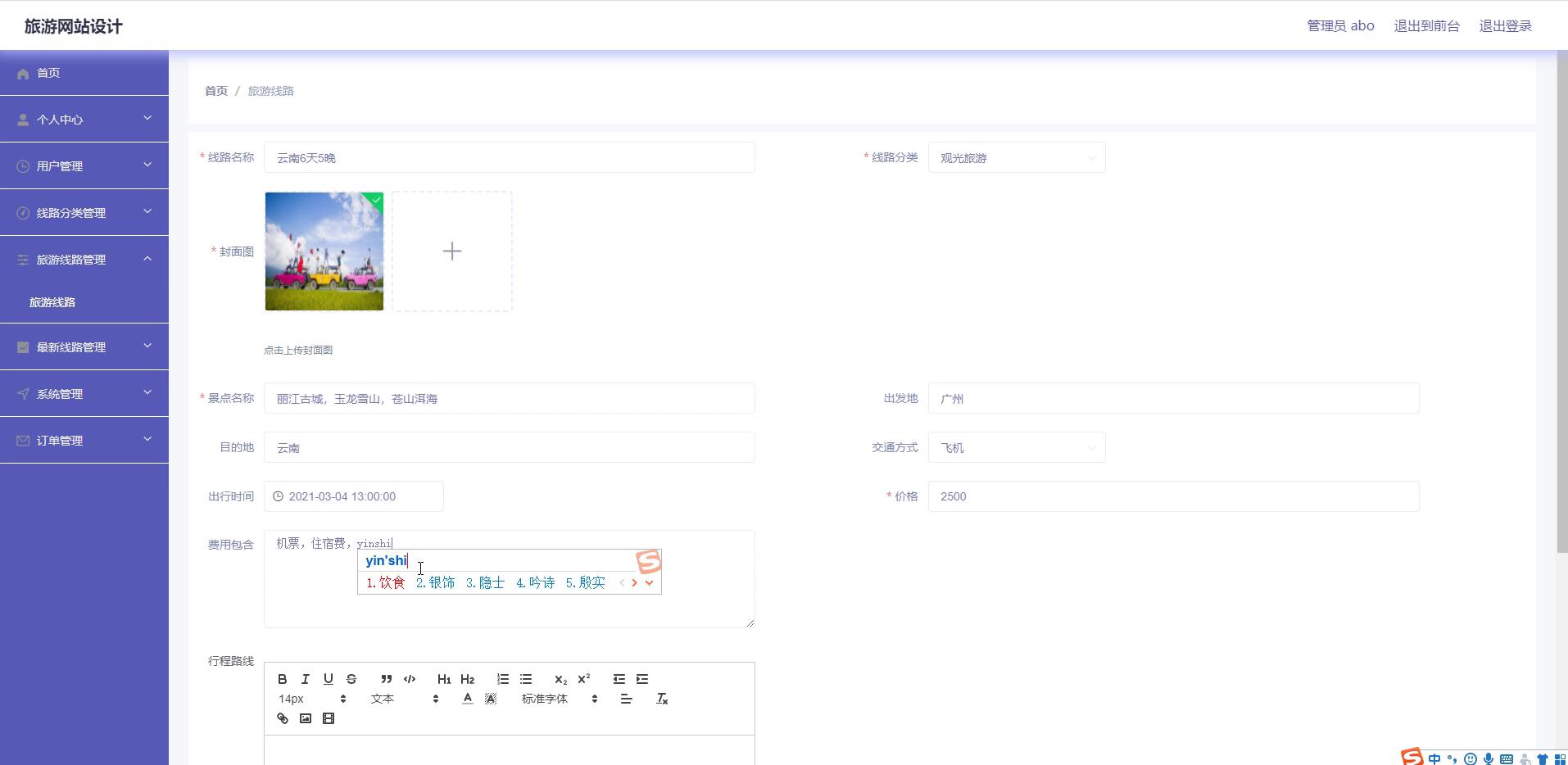Image resolution: width=1568 pixels, height=765 pixels.
Task: Open the text background color picker
Action: point(491,699)
